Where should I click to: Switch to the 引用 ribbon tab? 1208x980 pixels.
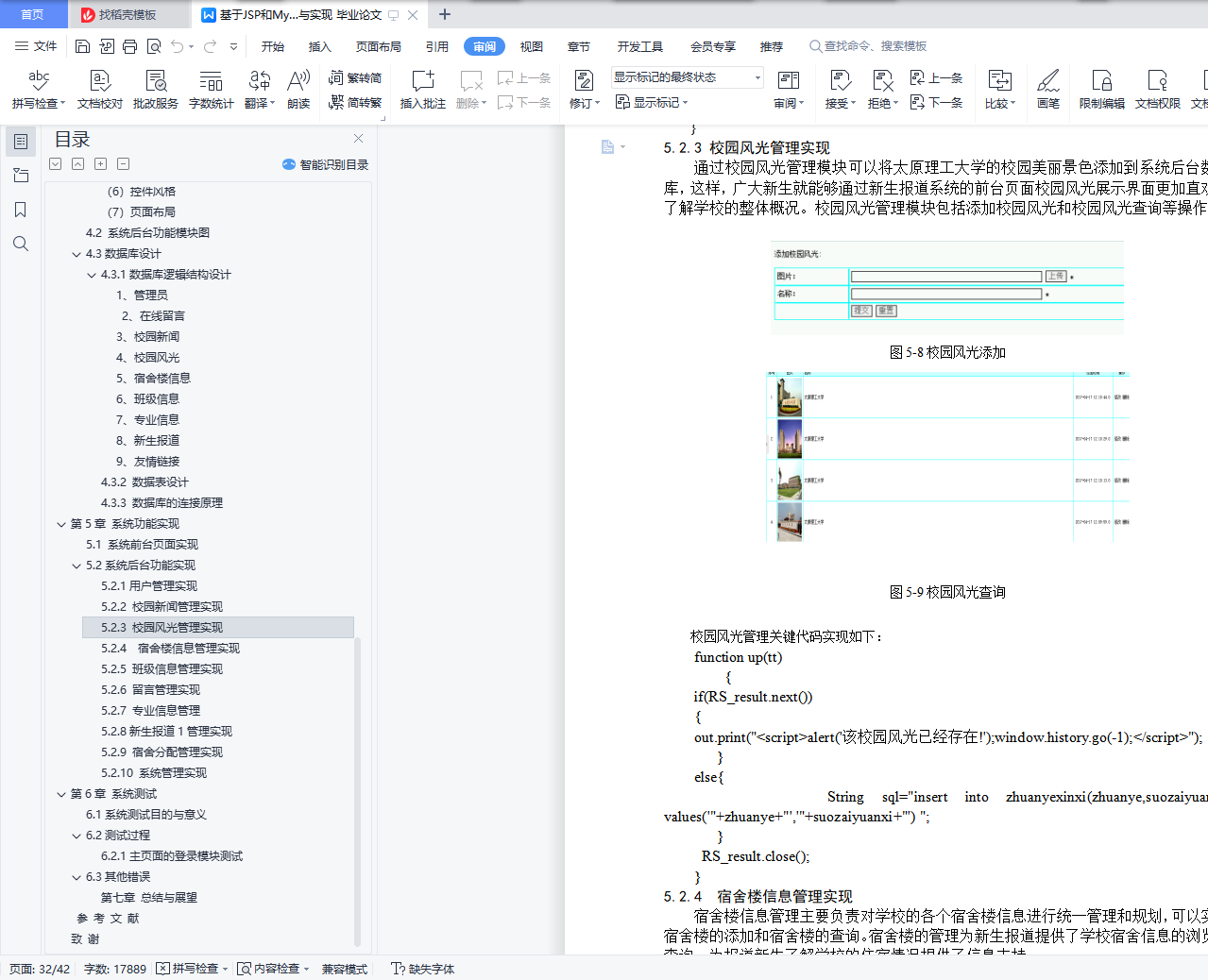[x=437, y=46]
